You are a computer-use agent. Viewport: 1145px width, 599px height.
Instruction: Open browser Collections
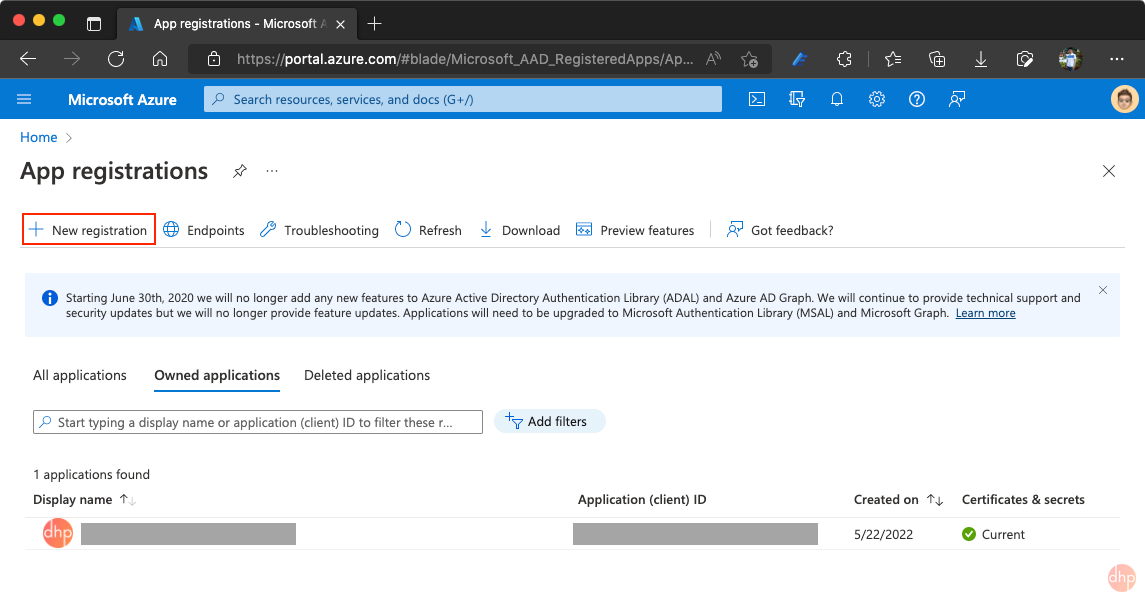coord(937,59)
